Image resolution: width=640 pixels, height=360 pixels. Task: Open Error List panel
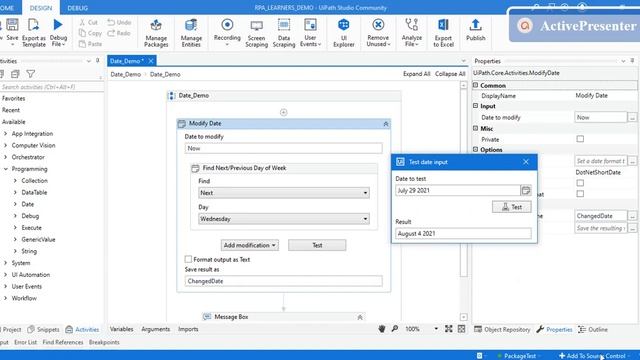coord(25,342)
